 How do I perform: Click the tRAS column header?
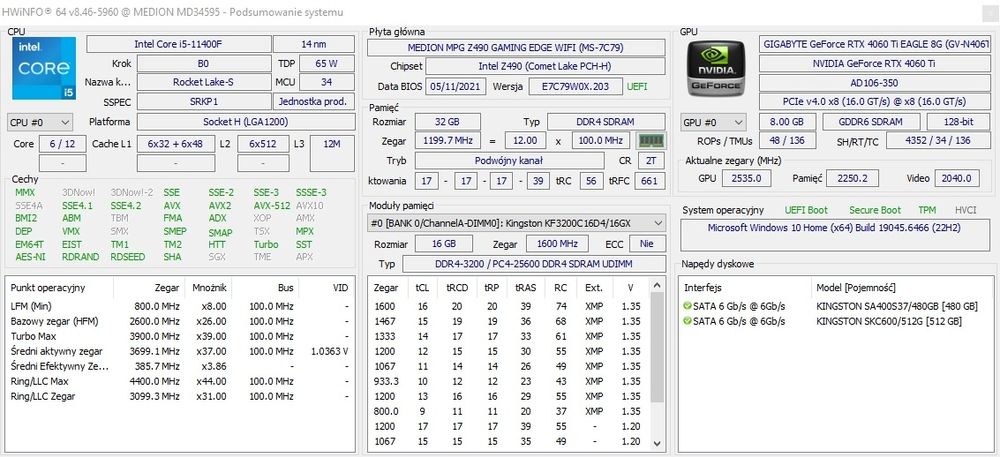(x=525, y=288)
